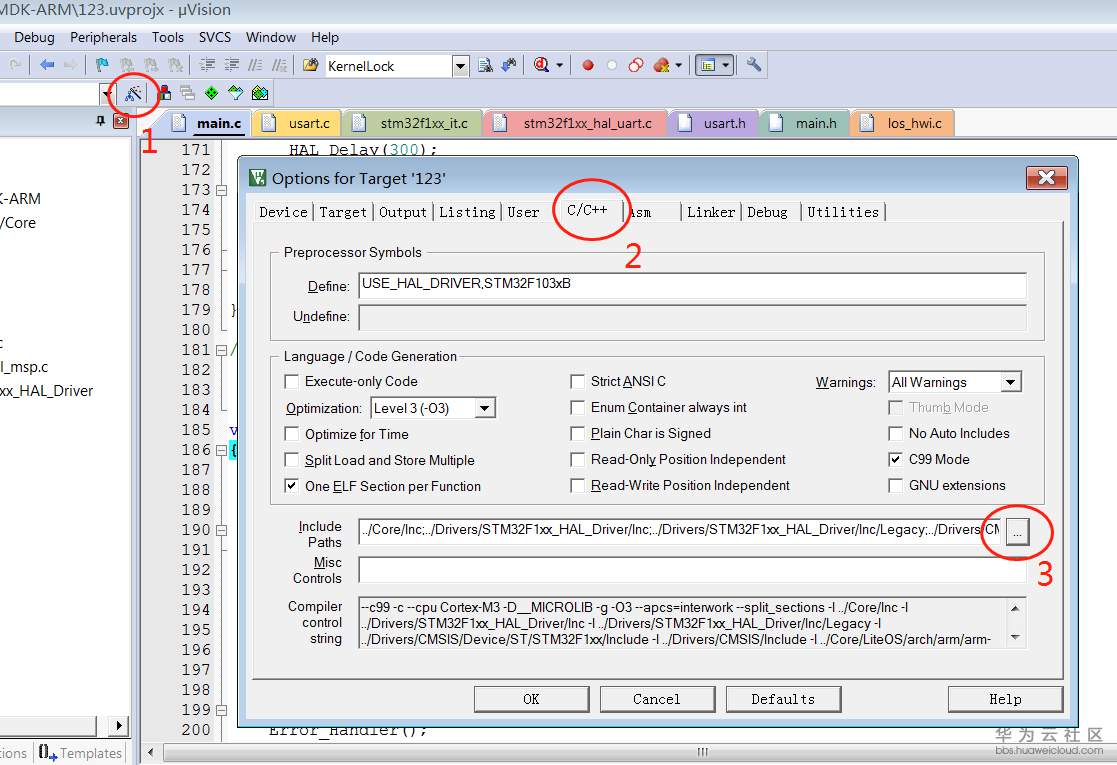Open the usart.c editor tab
Screen dimensions: 1117x765
(x=299, y=123)
